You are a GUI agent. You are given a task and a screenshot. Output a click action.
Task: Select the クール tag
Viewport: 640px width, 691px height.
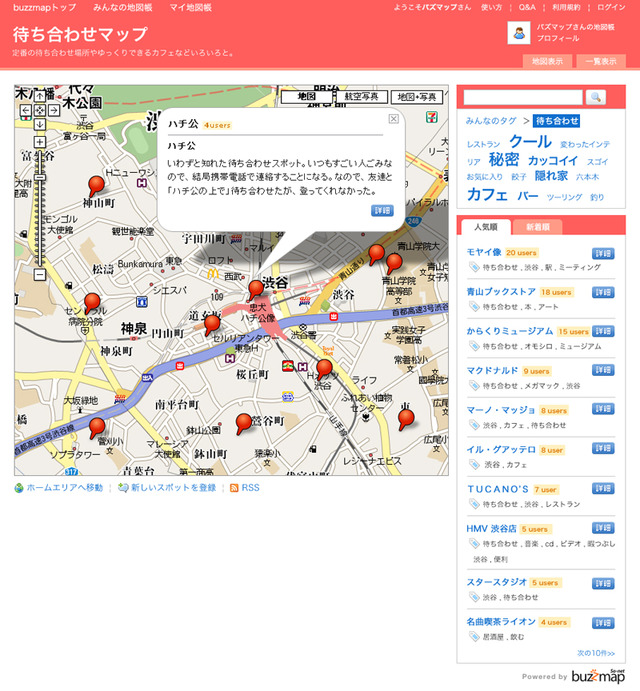click(530, 142)
